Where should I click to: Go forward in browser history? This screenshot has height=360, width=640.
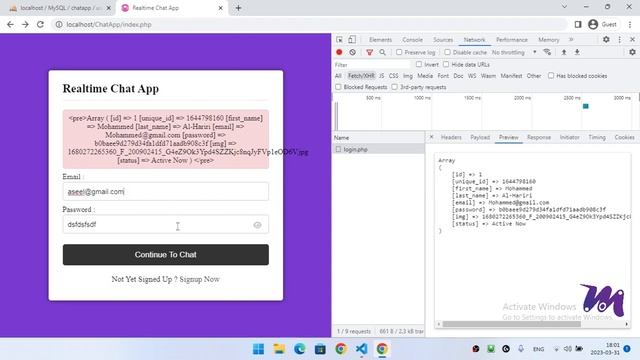click(25, 24)
